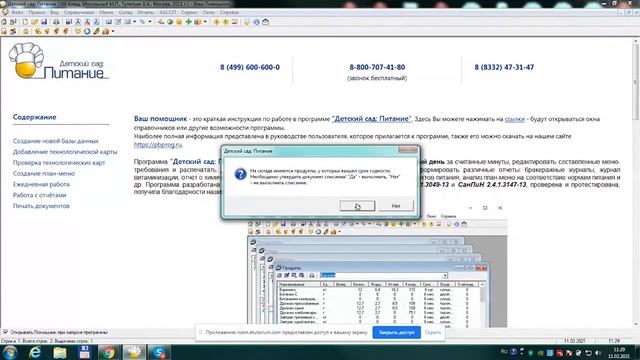Click the printer icon in the toolbar
Viewport: 640px width, 360px height.
click(x=56, y=22)
